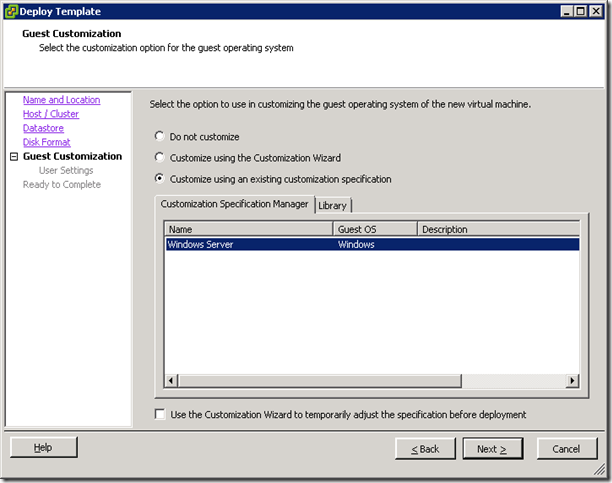
Task: Click the Description column header
Action: point(498,229)
